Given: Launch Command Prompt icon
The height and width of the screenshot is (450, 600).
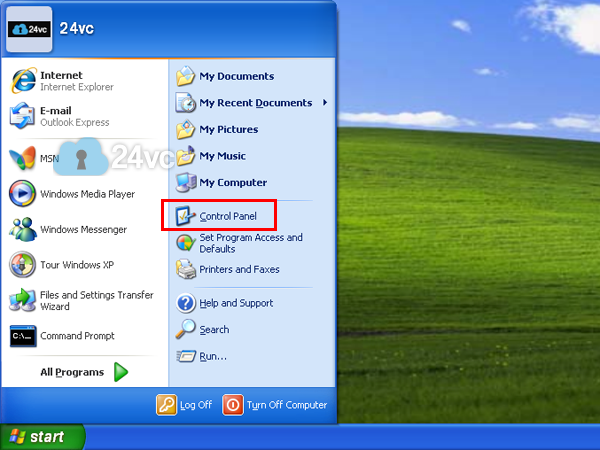Looking at the screenshot, I should [23, 336].
